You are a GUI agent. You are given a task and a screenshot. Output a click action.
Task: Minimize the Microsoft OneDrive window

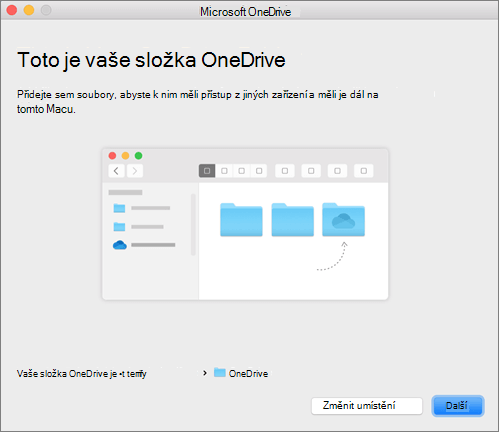tap(29, 10)
